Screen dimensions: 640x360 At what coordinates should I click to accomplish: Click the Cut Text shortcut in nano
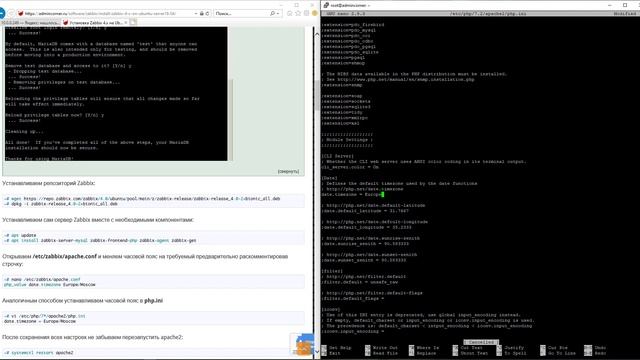467,348
